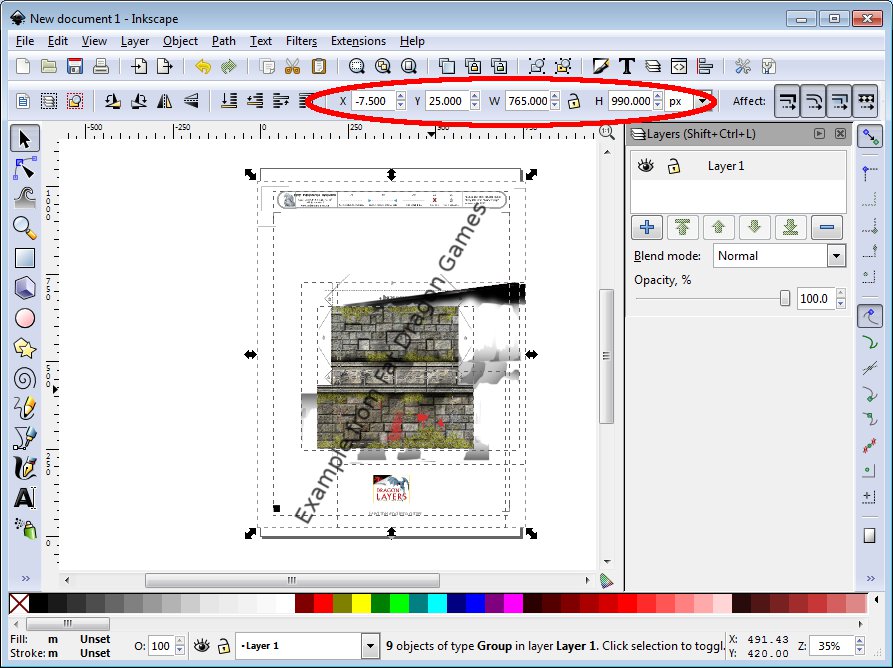The width and height of the screenshot is (893, 668).
Task: Open the Extensions menu
Action: [x=358, y=41]
